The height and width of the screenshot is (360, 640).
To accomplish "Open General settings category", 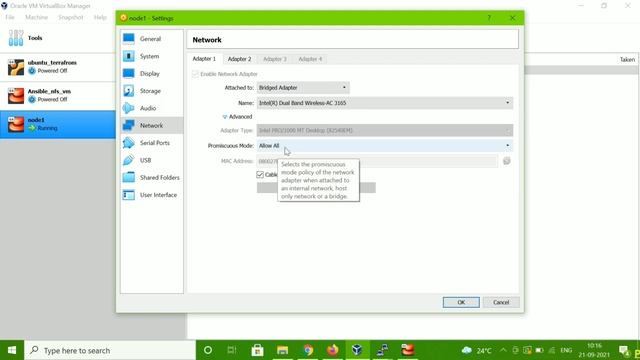I will 151,39.
